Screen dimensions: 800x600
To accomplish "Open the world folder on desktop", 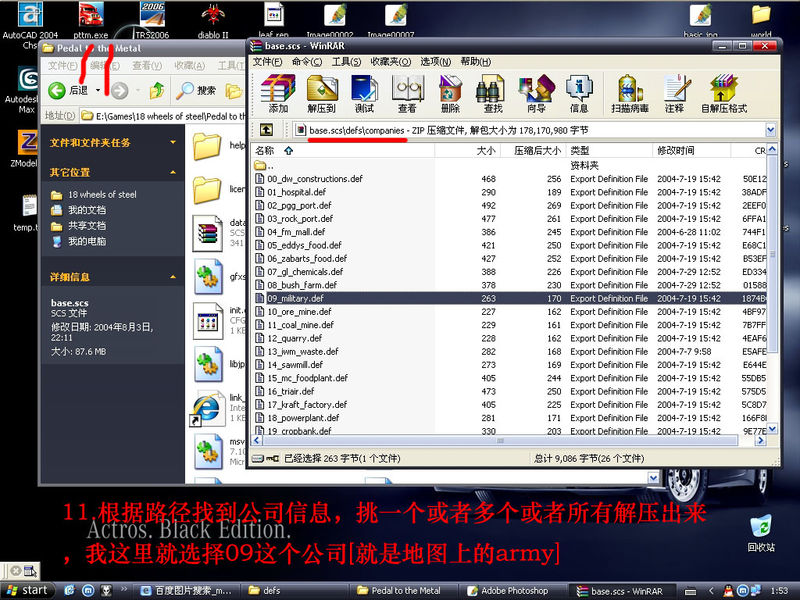I will click(x=761, y=20).
